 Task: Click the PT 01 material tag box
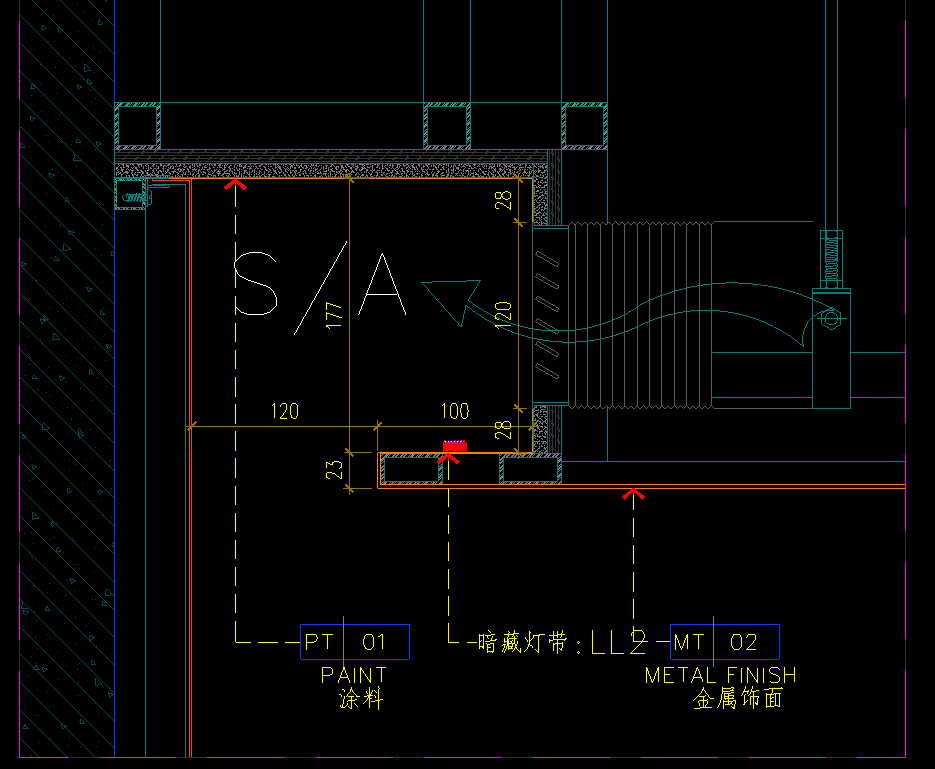355,642
